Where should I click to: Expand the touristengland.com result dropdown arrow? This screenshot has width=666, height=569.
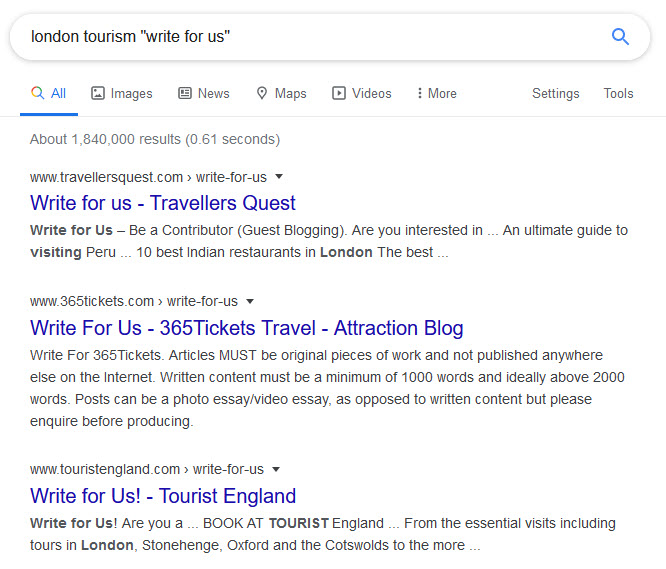(276, 469)
